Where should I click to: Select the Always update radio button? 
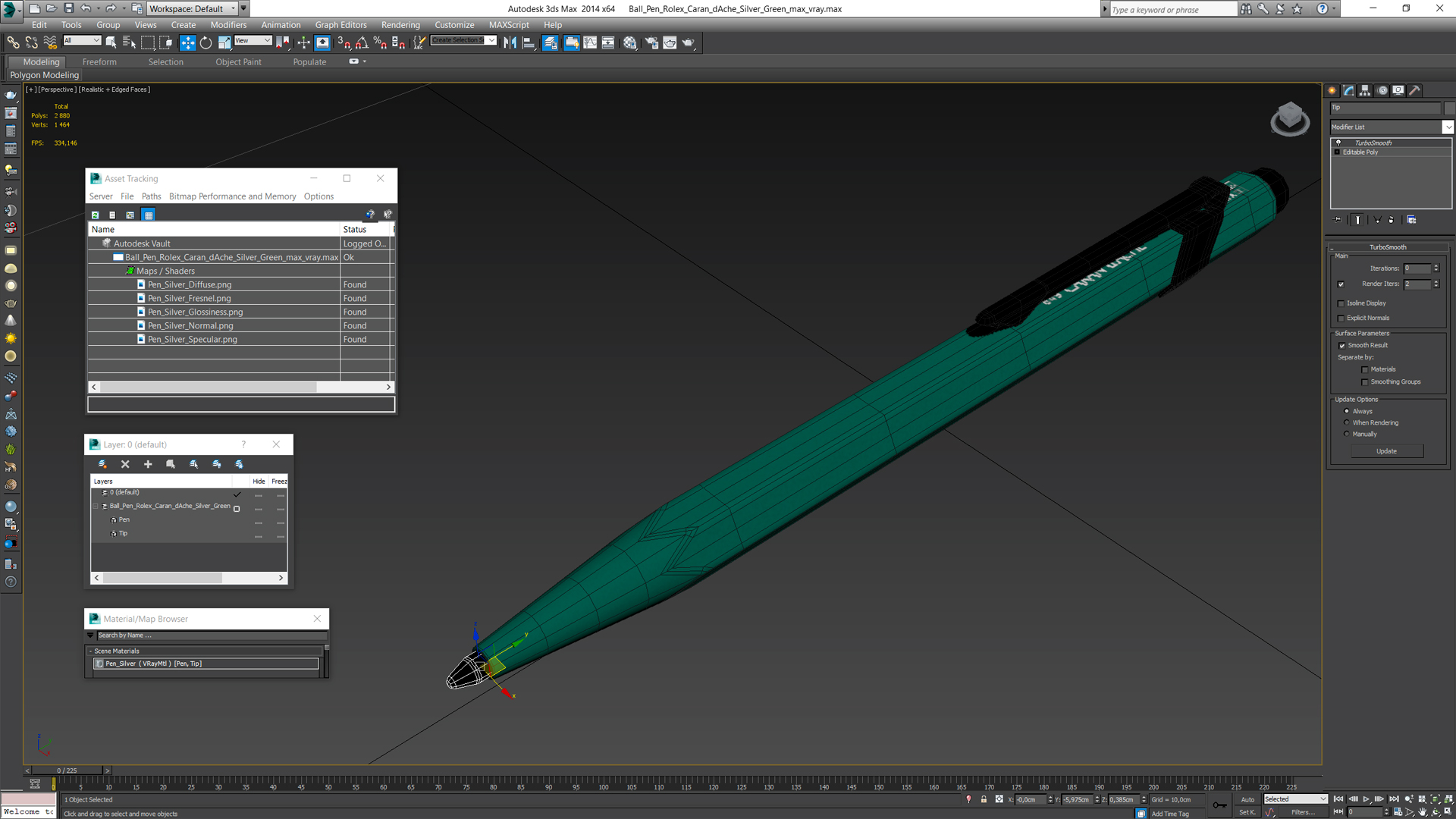[1347, 411]
